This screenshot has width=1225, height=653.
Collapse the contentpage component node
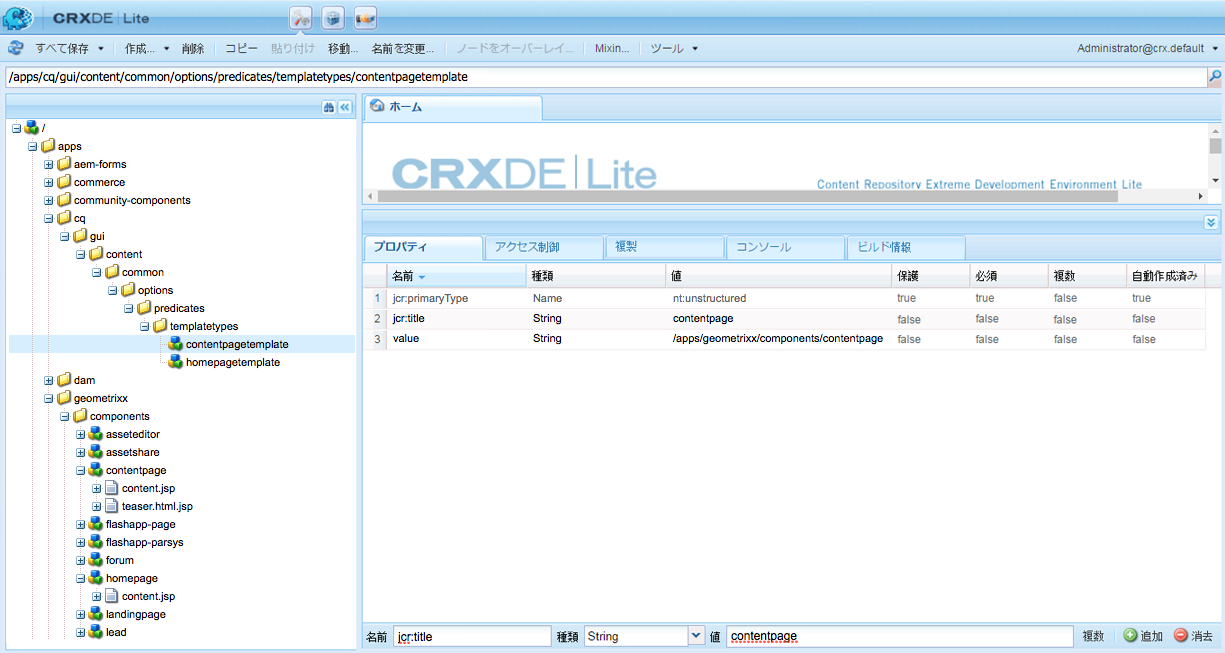click(x=81, y=470)
